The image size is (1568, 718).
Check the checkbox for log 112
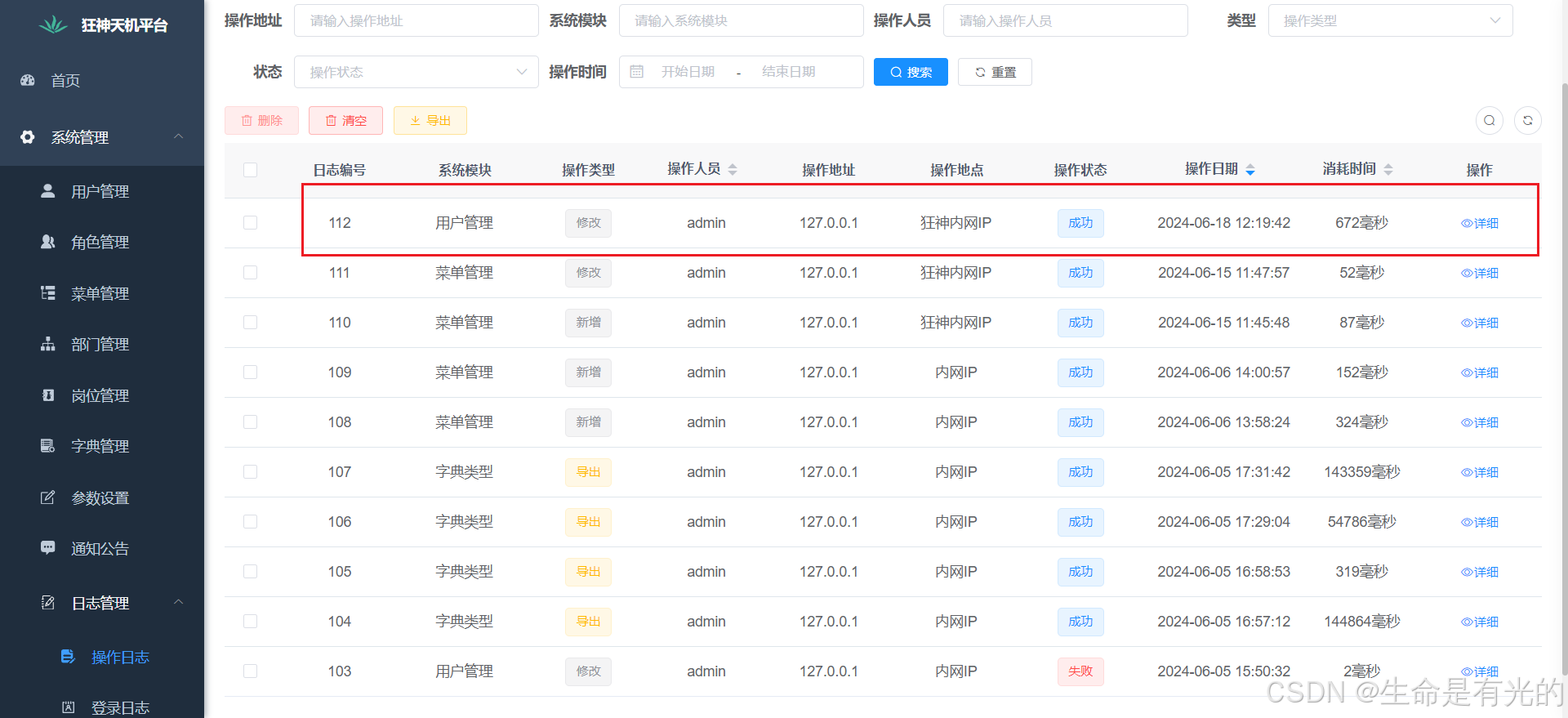click(251, 223)
